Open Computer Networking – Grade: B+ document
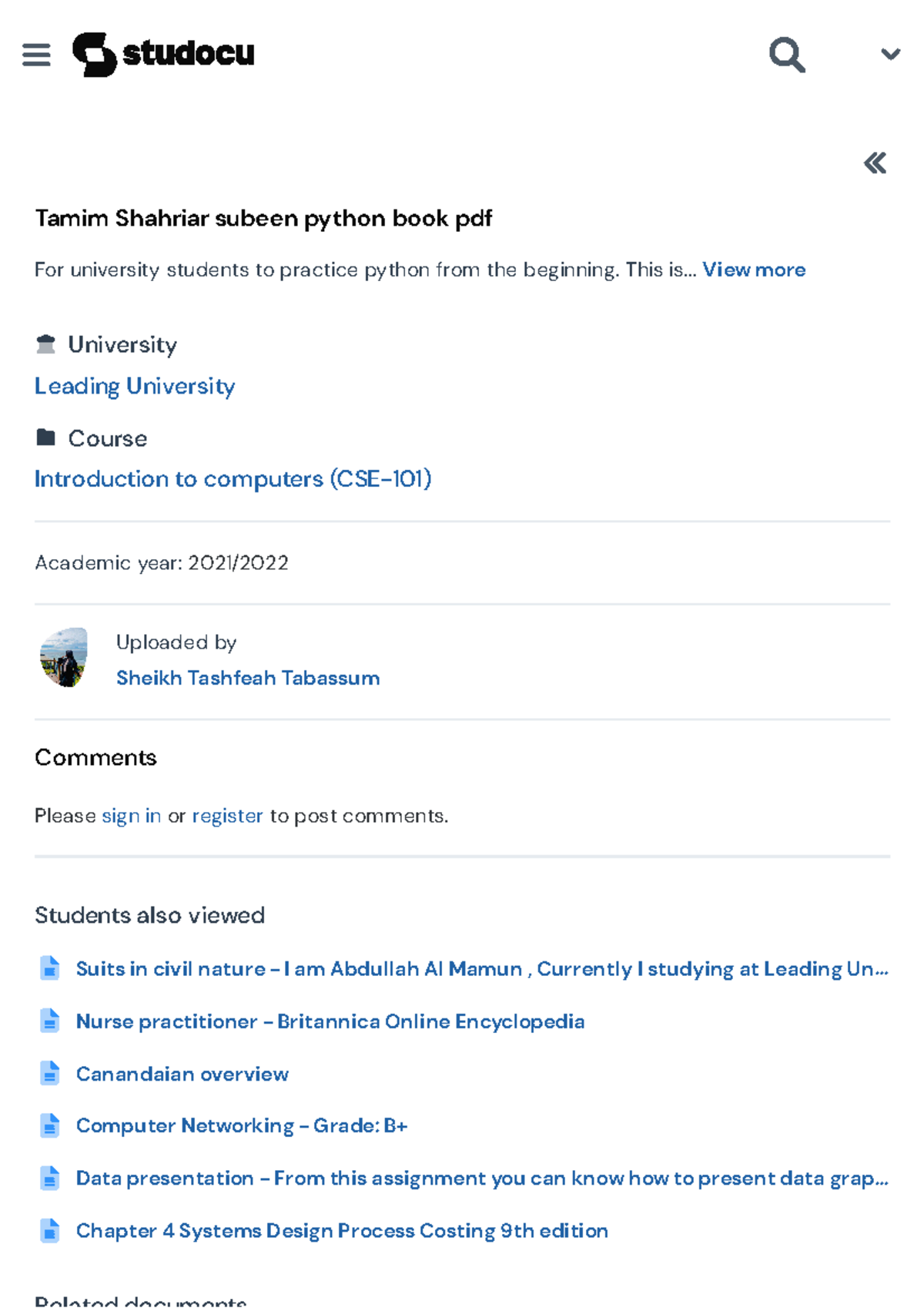 tap(241, 1126)
